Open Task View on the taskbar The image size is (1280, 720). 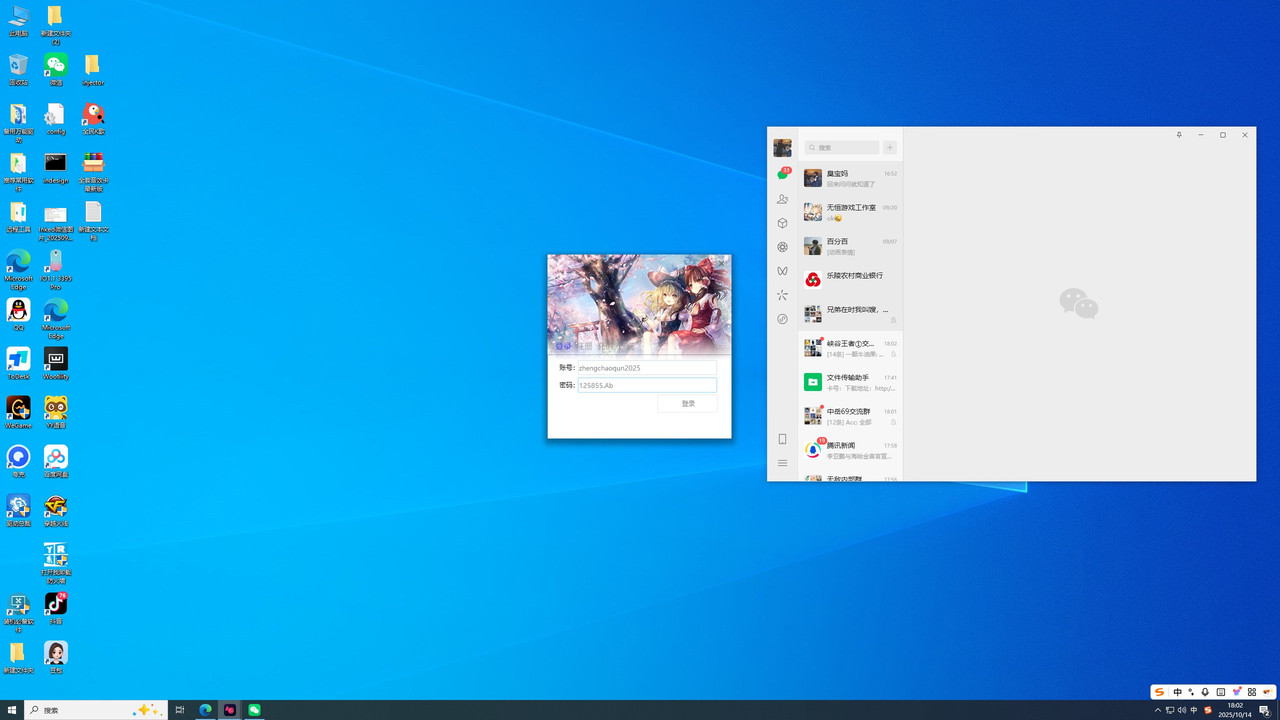point(180,710)
